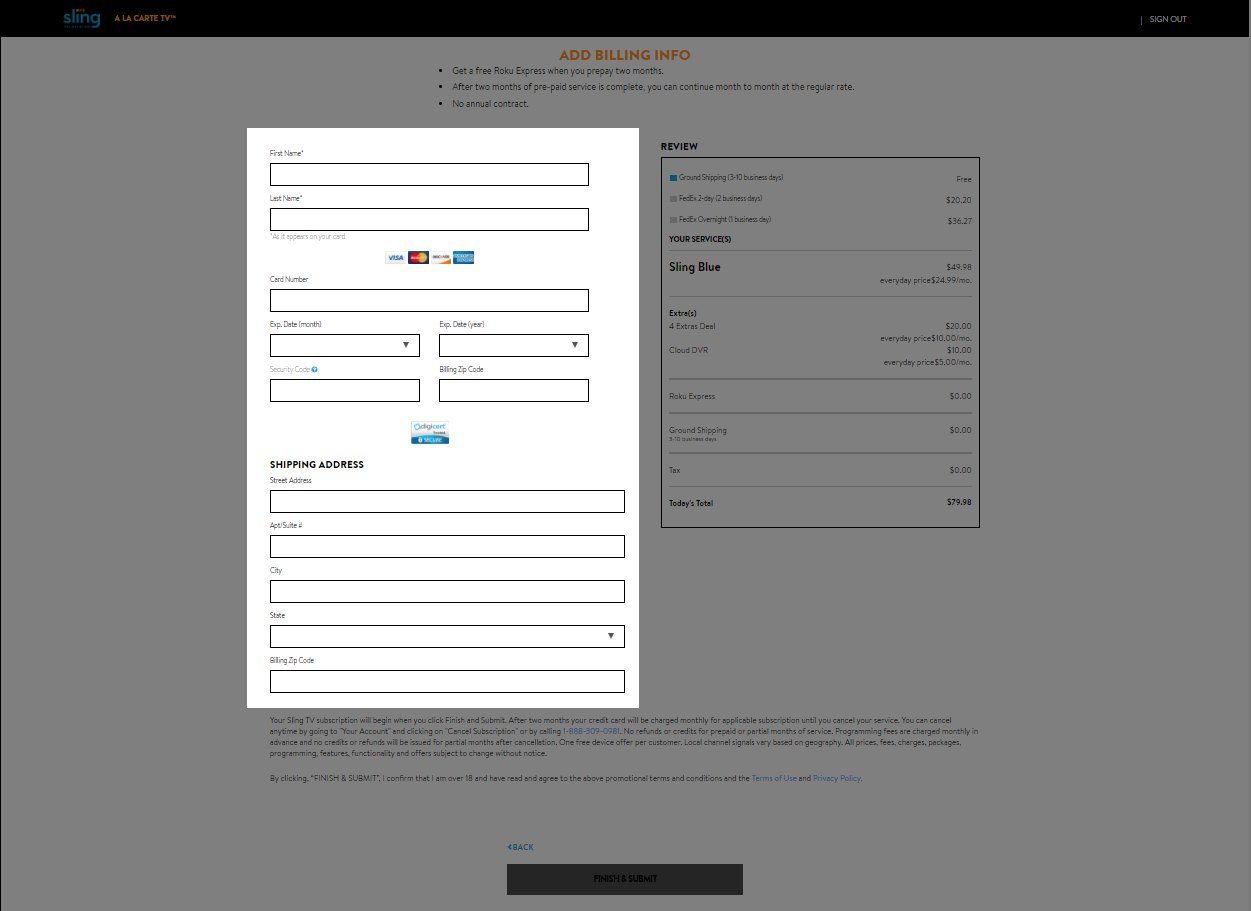Focus the Street Address field
1251x911 pixels.
[x=447, y=501]
